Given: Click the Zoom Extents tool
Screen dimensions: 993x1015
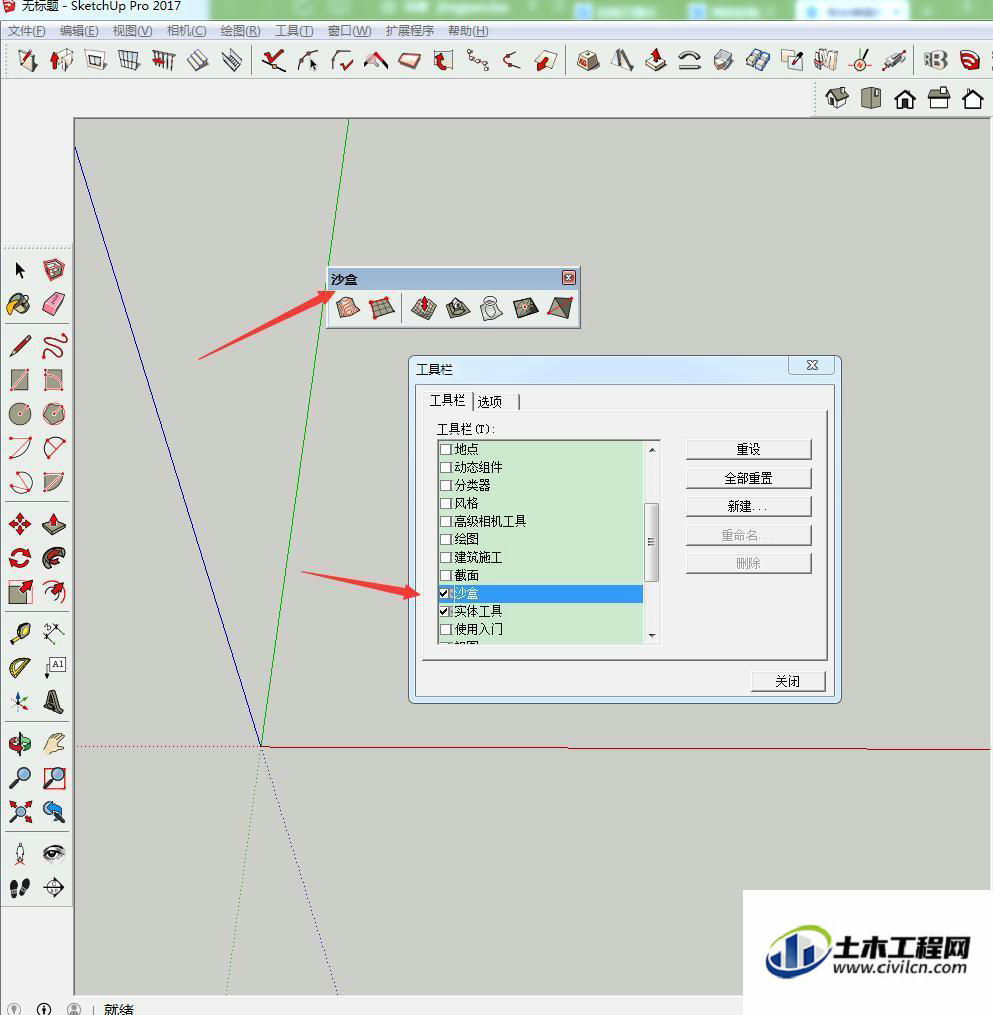Looking at the screenshot, I should 20,811.
